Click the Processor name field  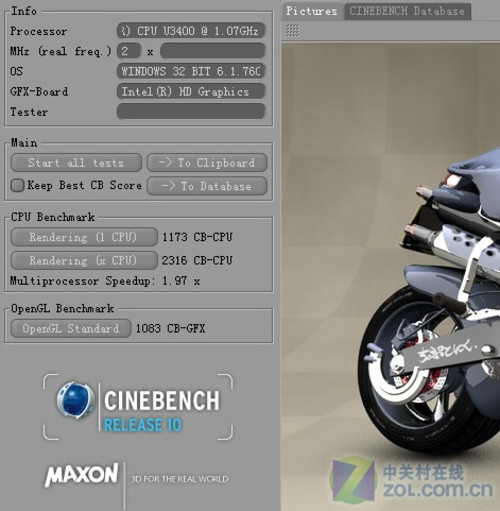tap(191, 31)
